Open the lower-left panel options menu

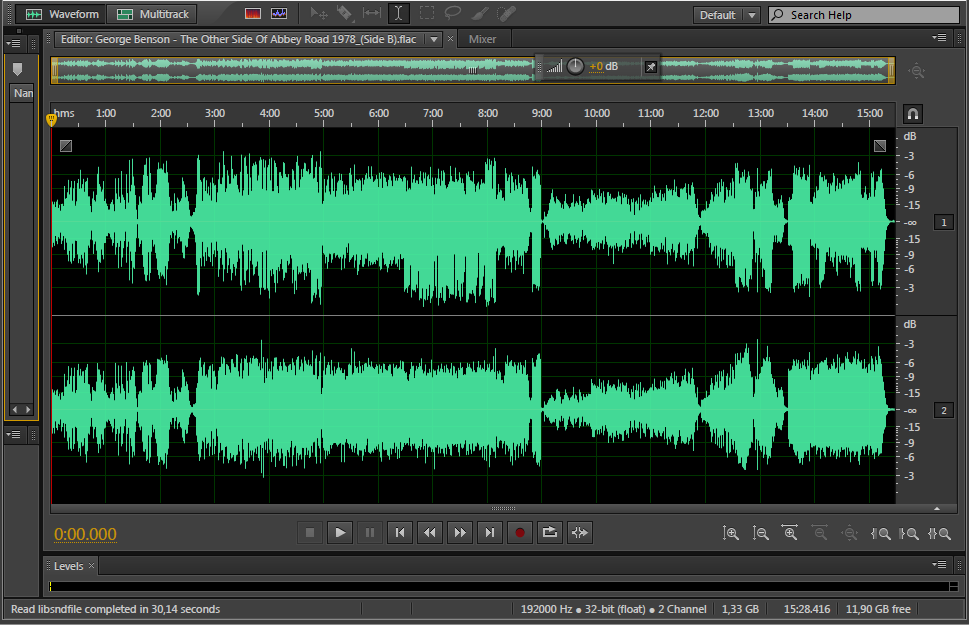click(x=13, y=435)
